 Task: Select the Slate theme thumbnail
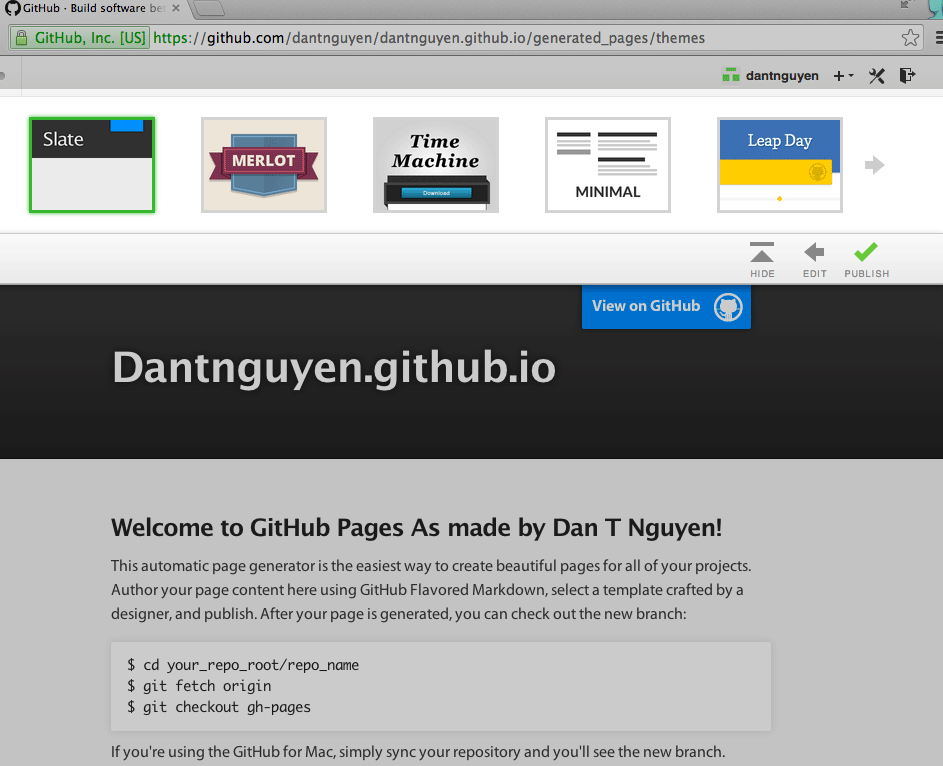click(92, 165)
